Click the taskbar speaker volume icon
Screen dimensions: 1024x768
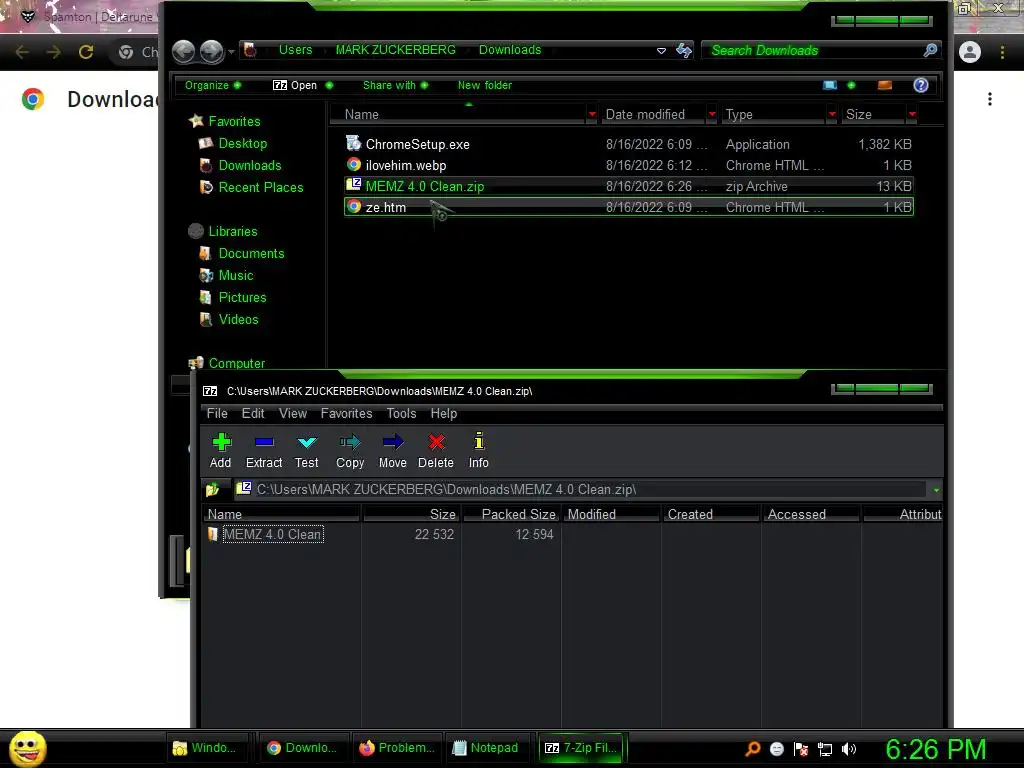tap(849, 748)
